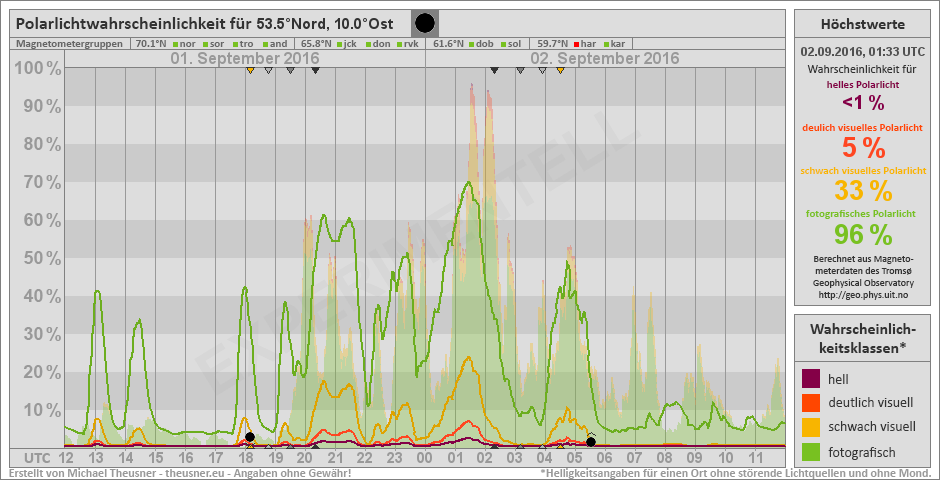The width and height of the screenshot is (940, 480).
Task: Click the black dot marker after 05 UTC
Action: [x=591, y=441]
